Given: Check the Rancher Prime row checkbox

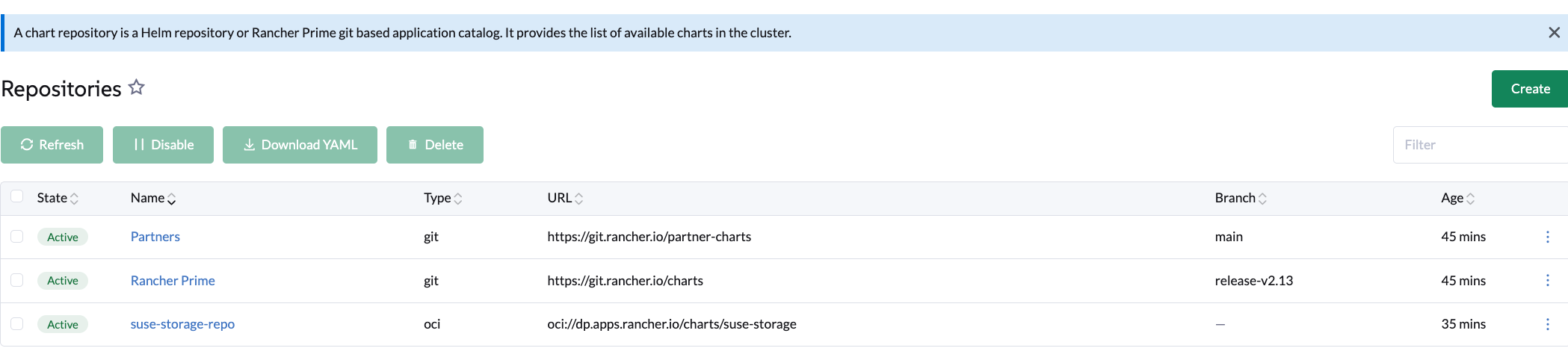Looking at the screenshot, I should click(x=17, y=280).
